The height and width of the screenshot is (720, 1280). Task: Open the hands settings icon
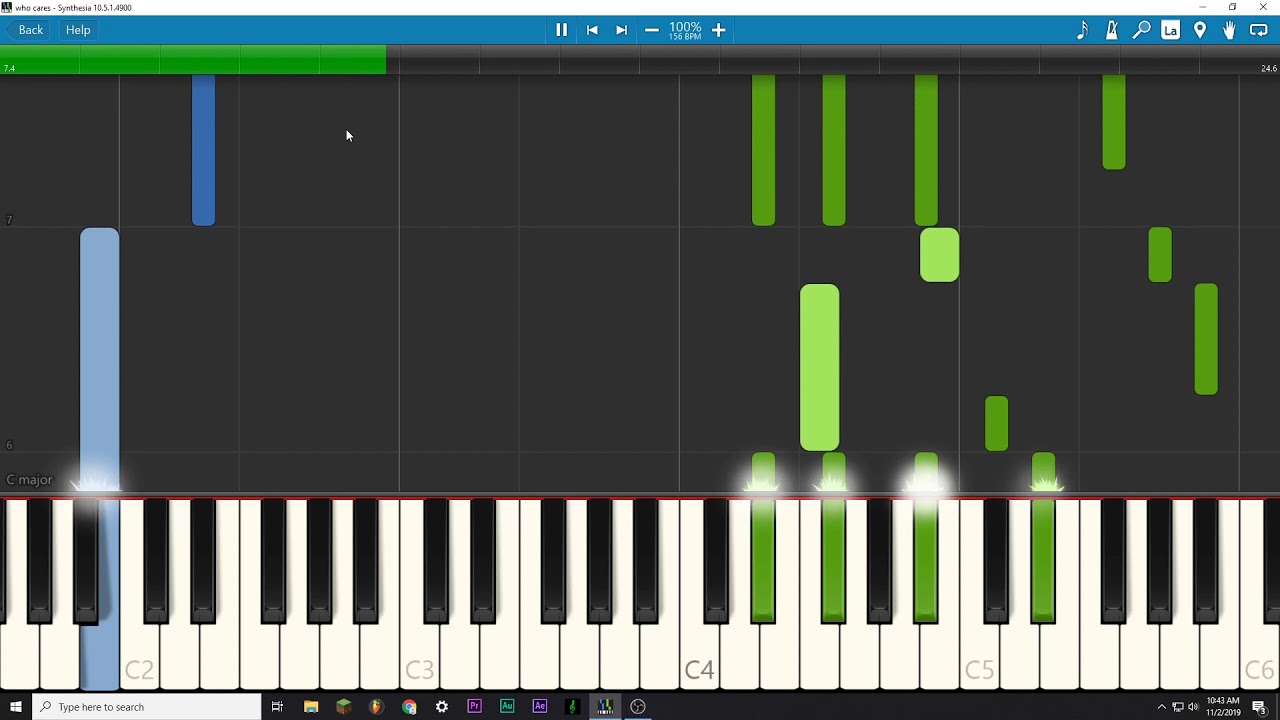[x=1229, y=30]
